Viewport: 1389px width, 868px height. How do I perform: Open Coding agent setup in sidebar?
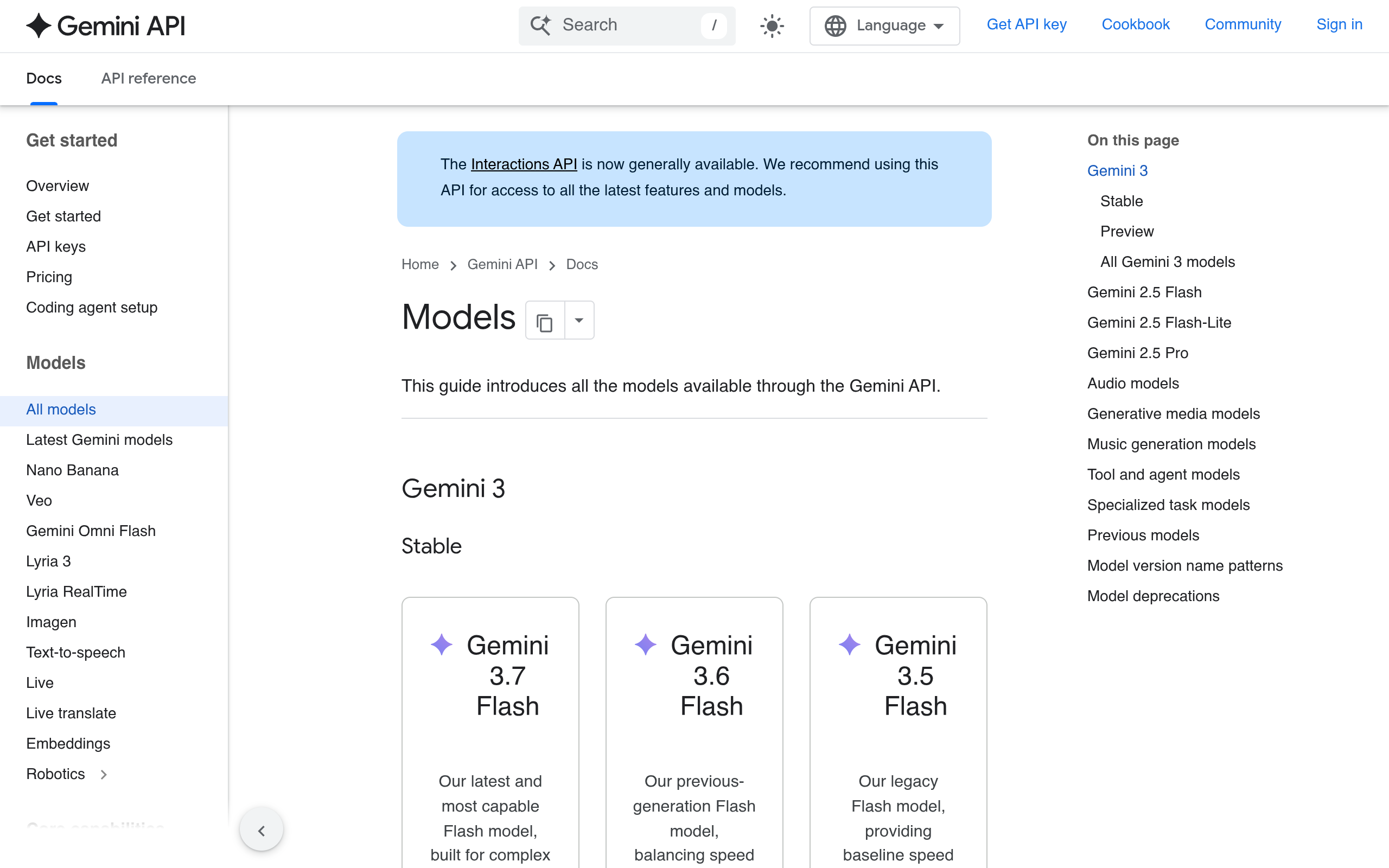point(92,308)
